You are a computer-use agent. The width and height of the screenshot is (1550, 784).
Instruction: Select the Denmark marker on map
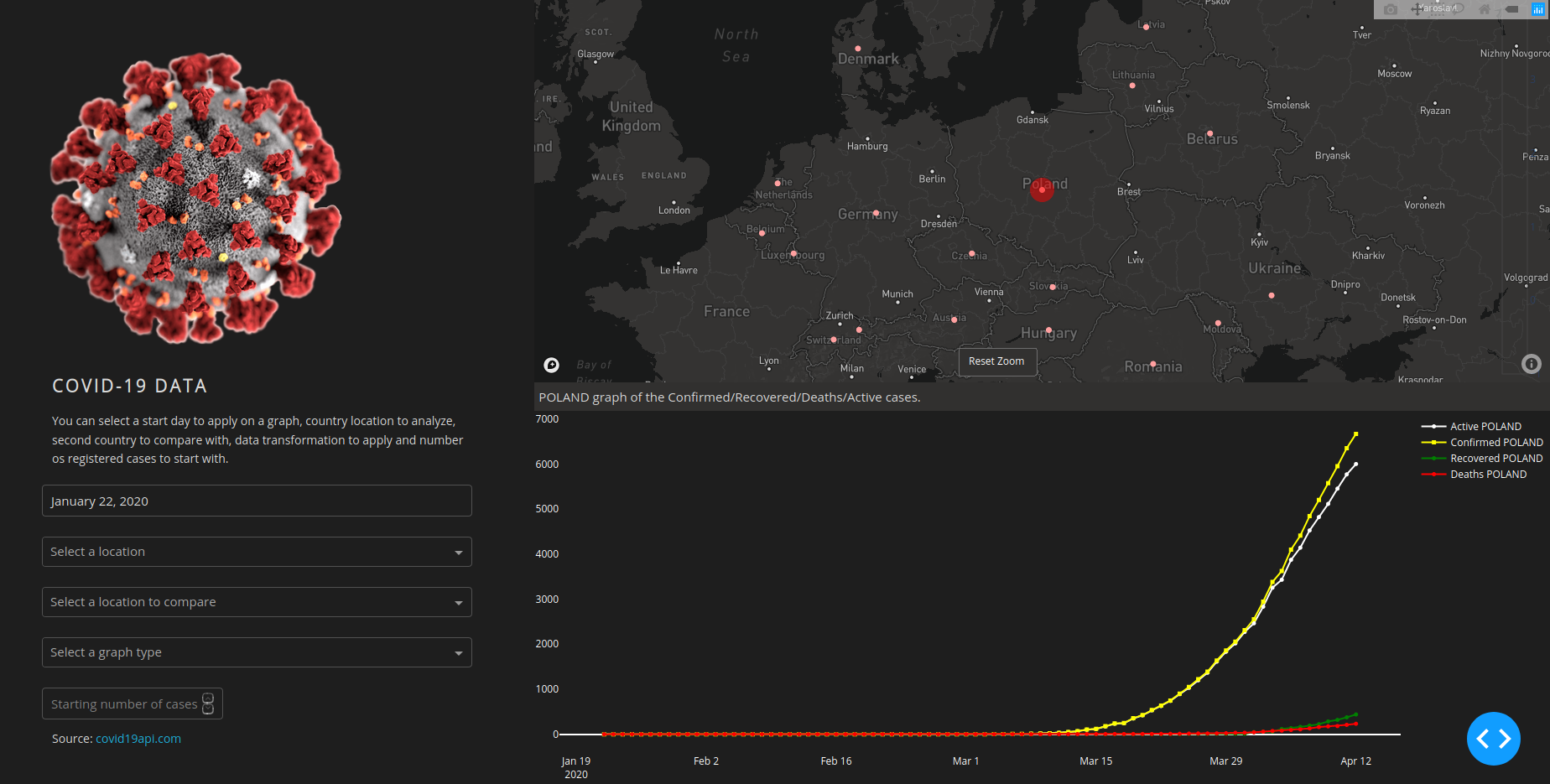coord(857,49)
